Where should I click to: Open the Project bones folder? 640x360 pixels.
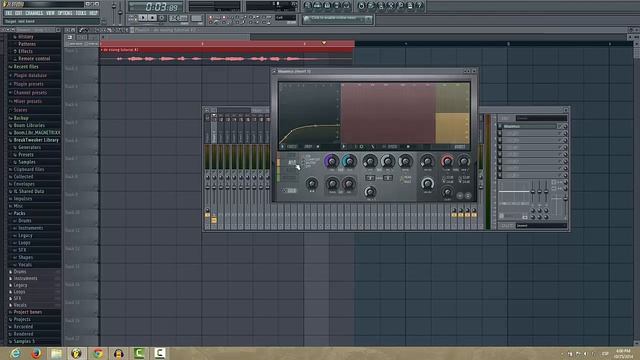(x=28, y=312)
